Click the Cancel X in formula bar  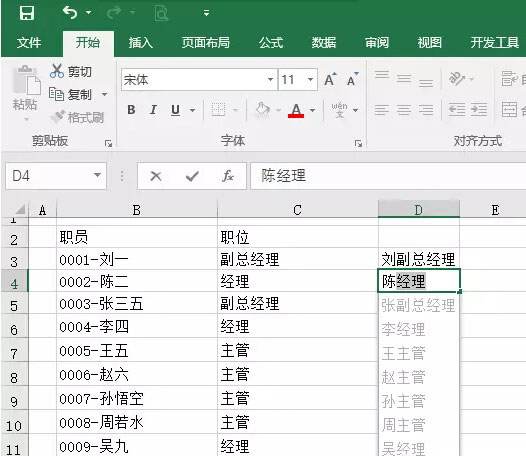coord(156,176)
